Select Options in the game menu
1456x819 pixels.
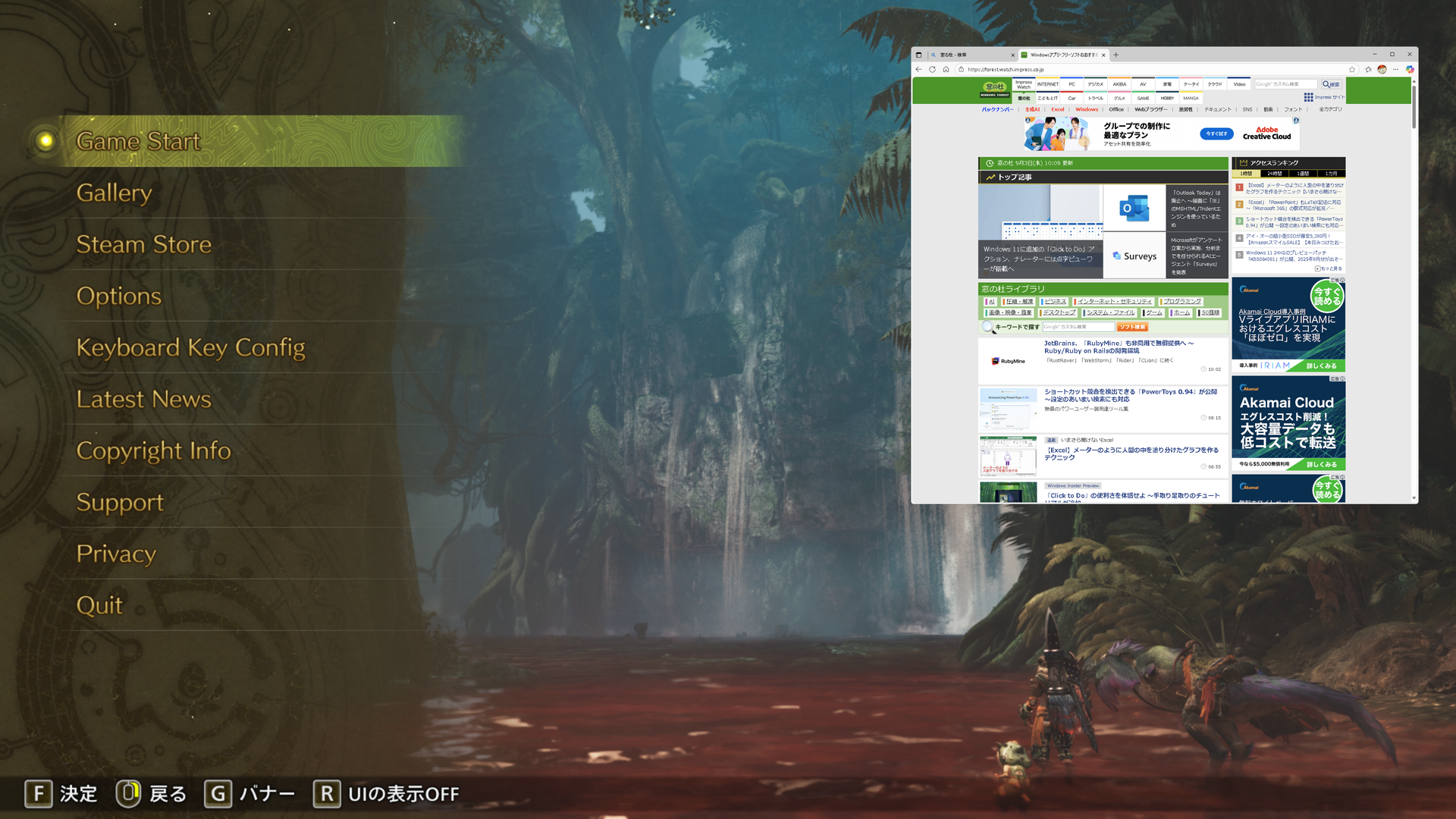tap(118, 296)
